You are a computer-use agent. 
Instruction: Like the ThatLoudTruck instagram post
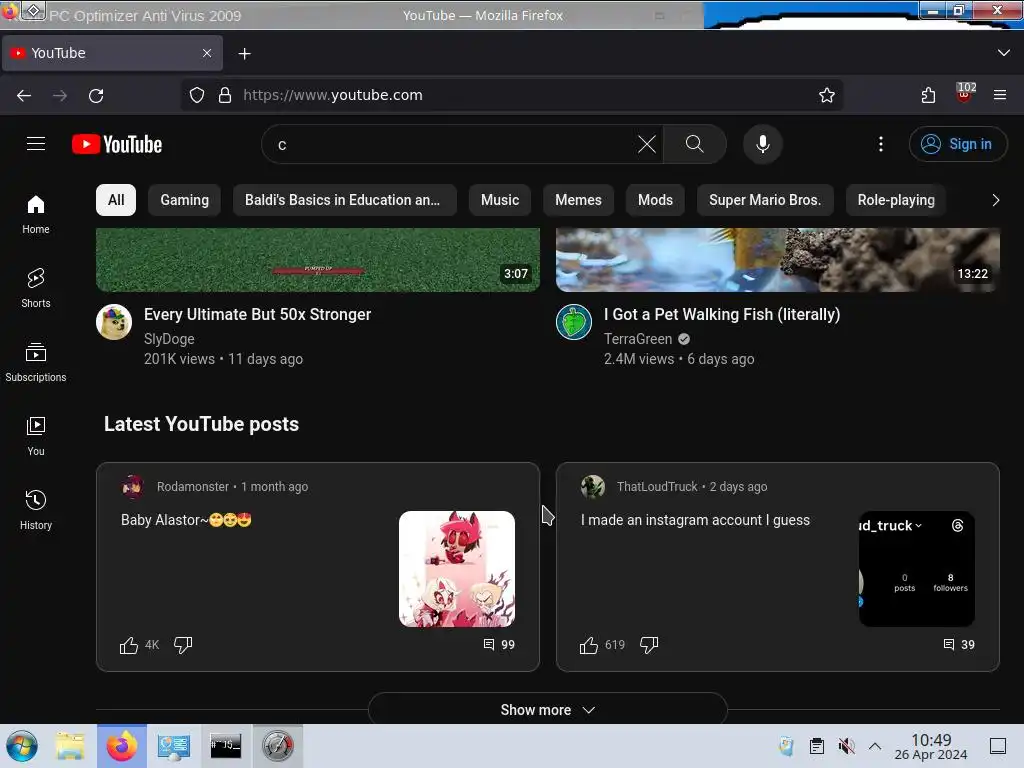pyautogui.click(x=588, y=645)
